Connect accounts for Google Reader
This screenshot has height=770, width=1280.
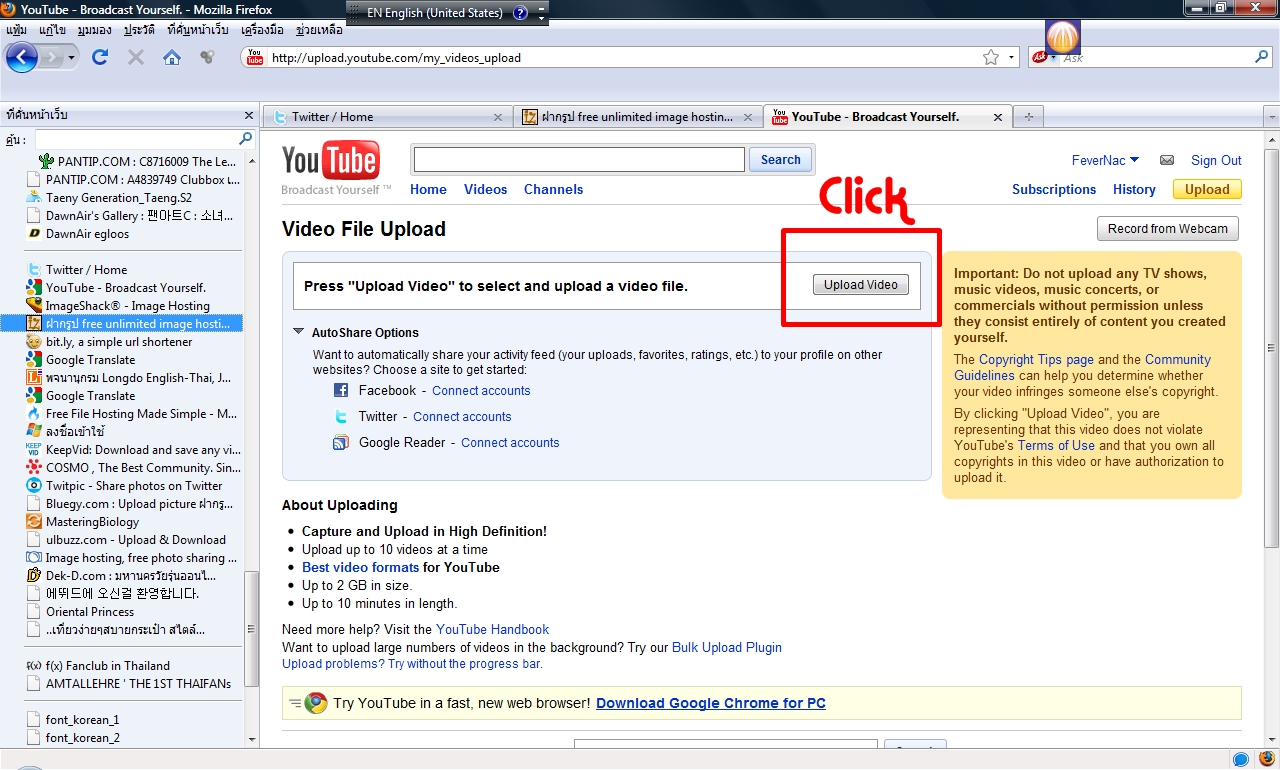pos(510,443)
